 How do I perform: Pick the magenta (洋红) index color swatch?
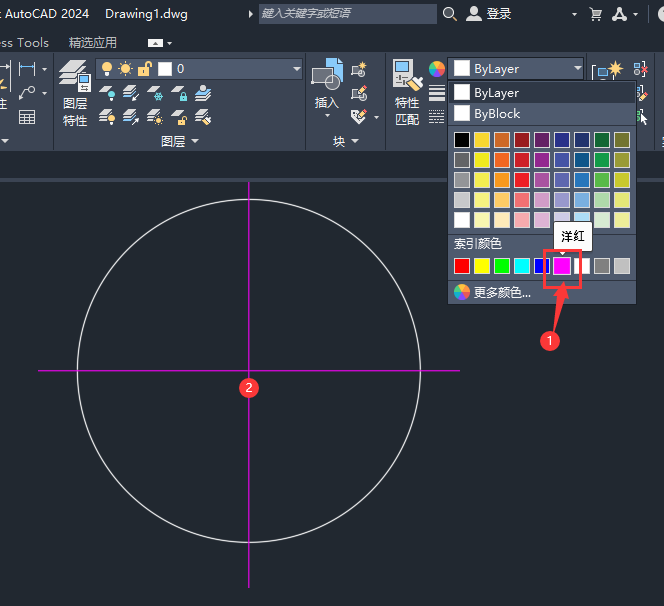[x=562, y=266]
